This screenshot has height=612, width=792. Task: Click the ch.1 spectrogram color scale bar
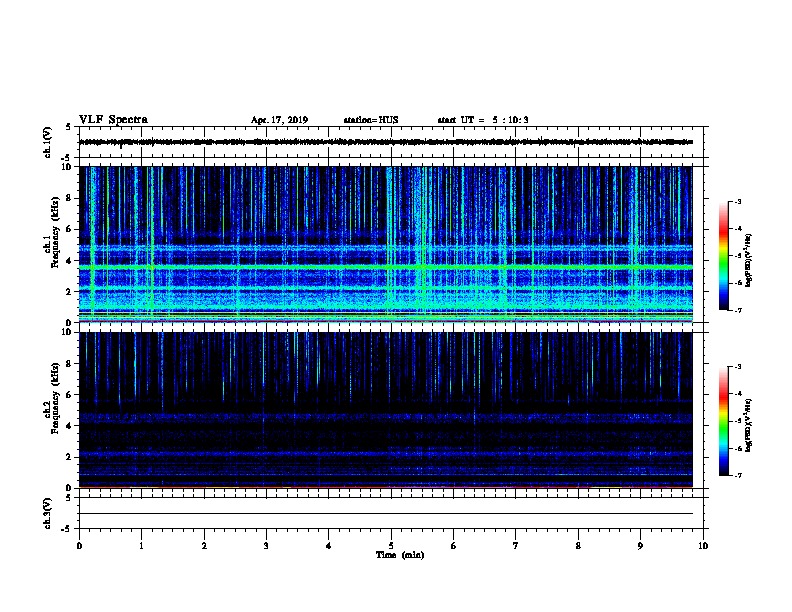pyautogui.click(x=723, y=256)
